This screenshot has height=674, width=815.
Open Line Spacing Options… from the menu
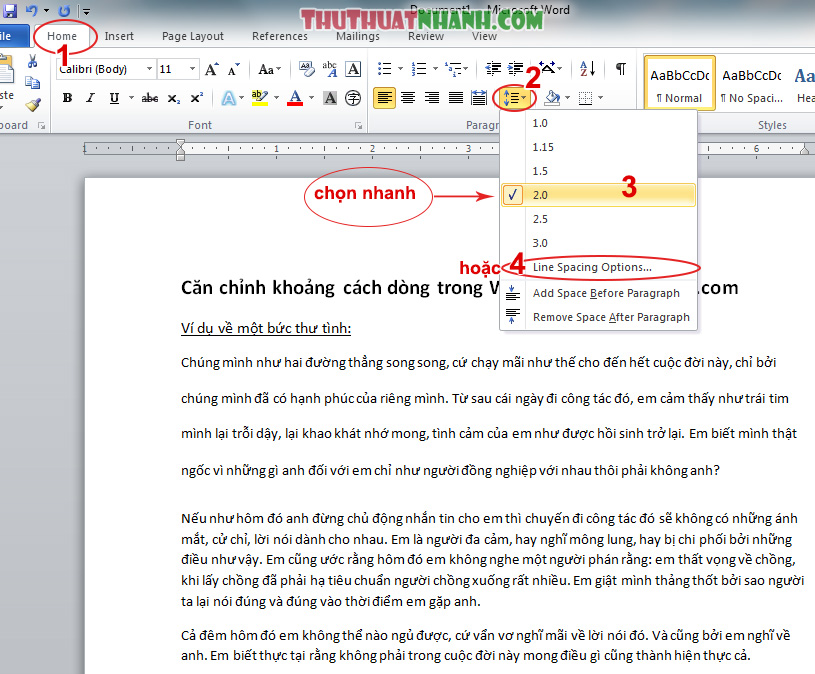pos(598,267)
